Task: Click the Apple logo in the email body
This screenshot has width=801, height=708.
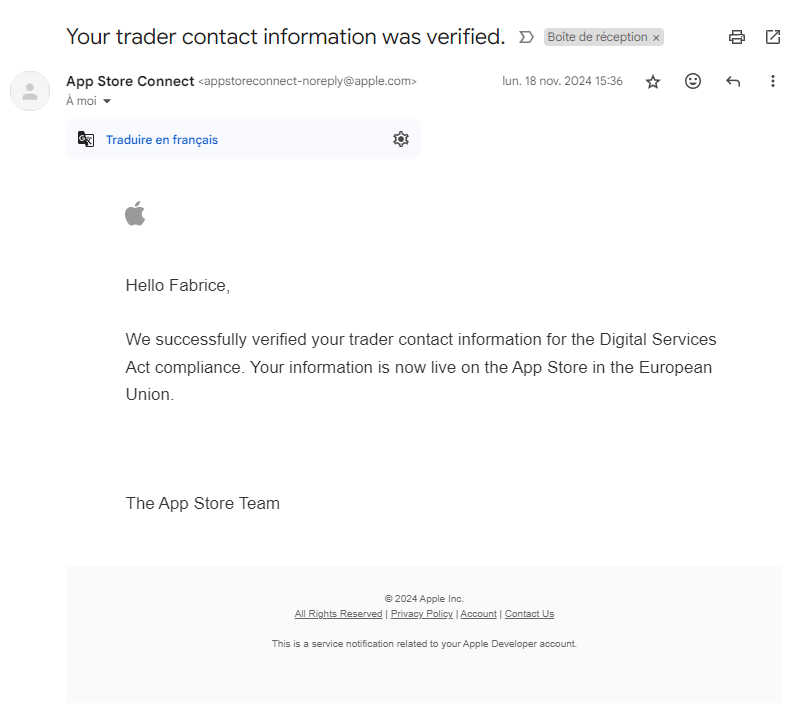Action: 135,213
